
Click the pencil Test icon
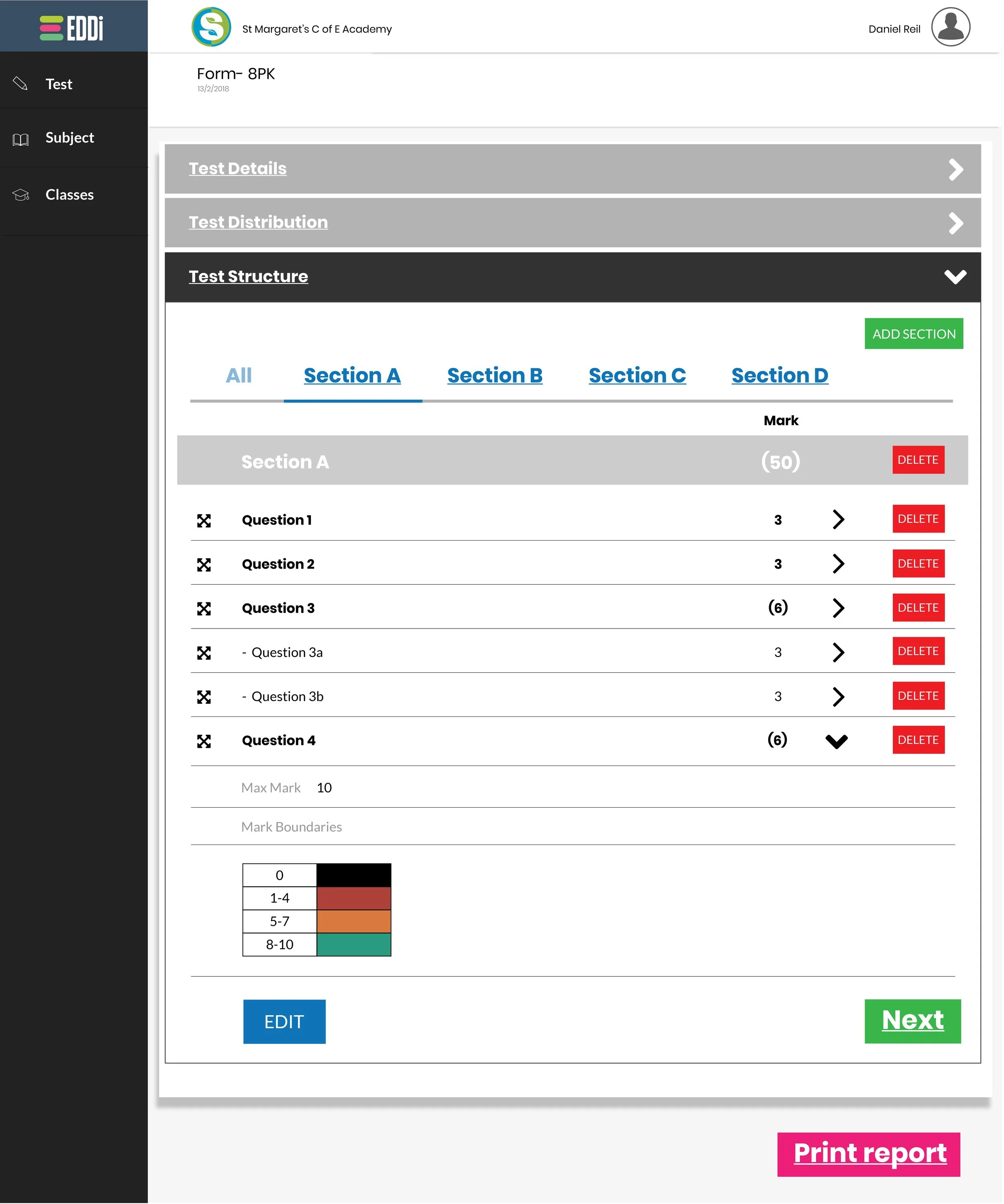tap(20, 84)
